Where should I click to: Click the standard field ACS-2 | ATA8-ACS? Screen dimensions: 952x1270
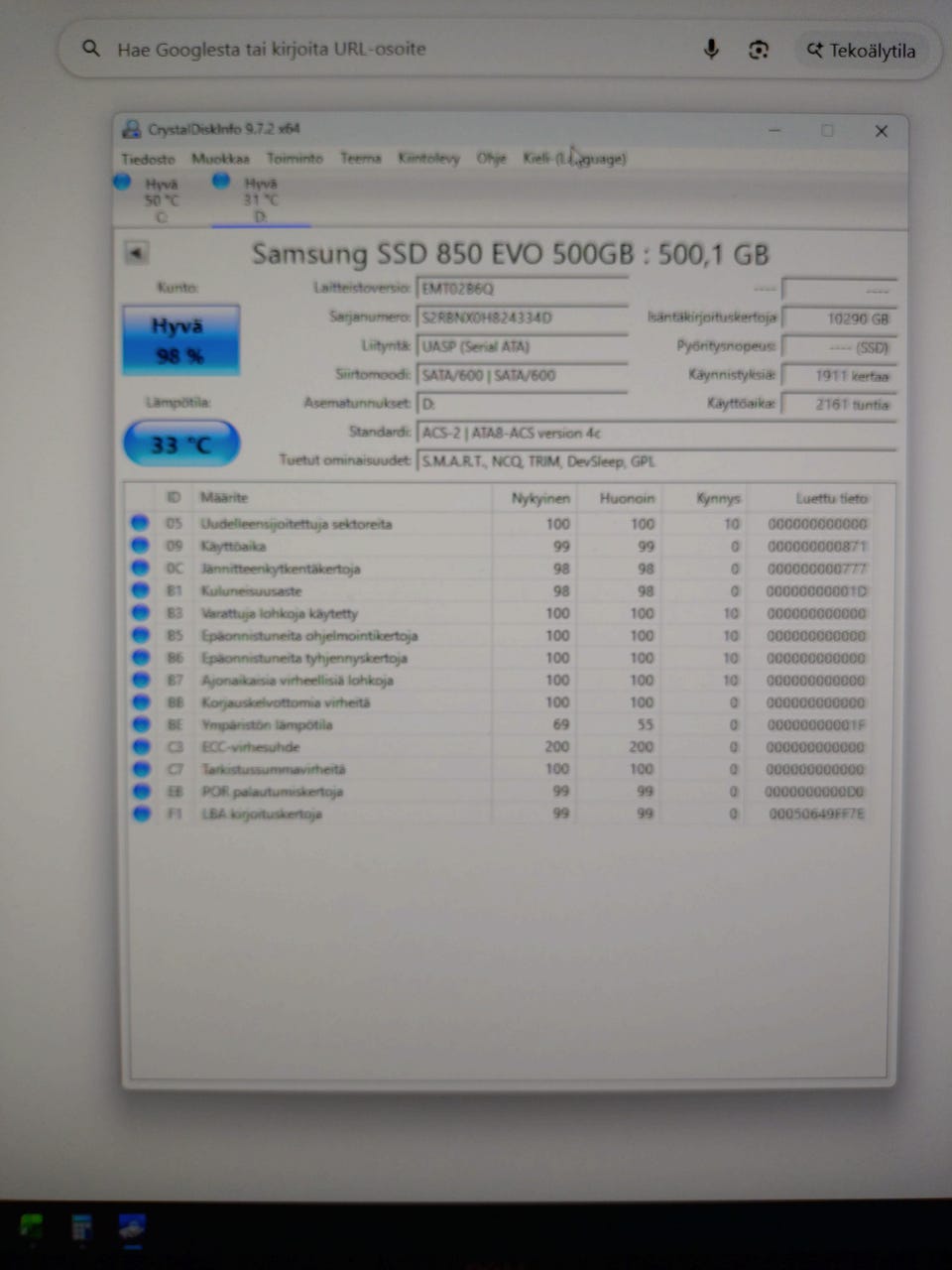tap(655, 433)
